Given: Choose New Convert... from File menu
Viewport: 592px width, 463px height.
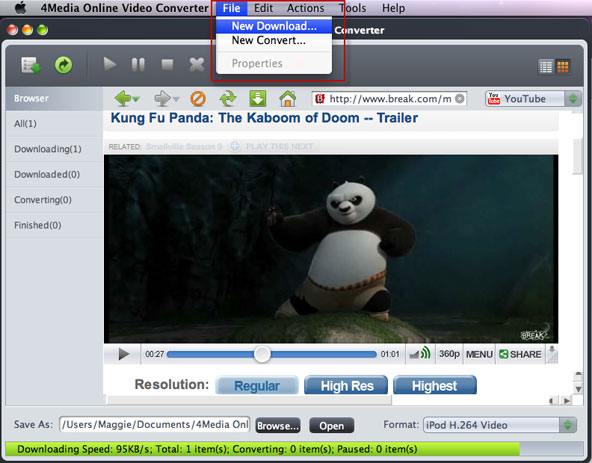Looking at the screenshot, I should 274,40.
